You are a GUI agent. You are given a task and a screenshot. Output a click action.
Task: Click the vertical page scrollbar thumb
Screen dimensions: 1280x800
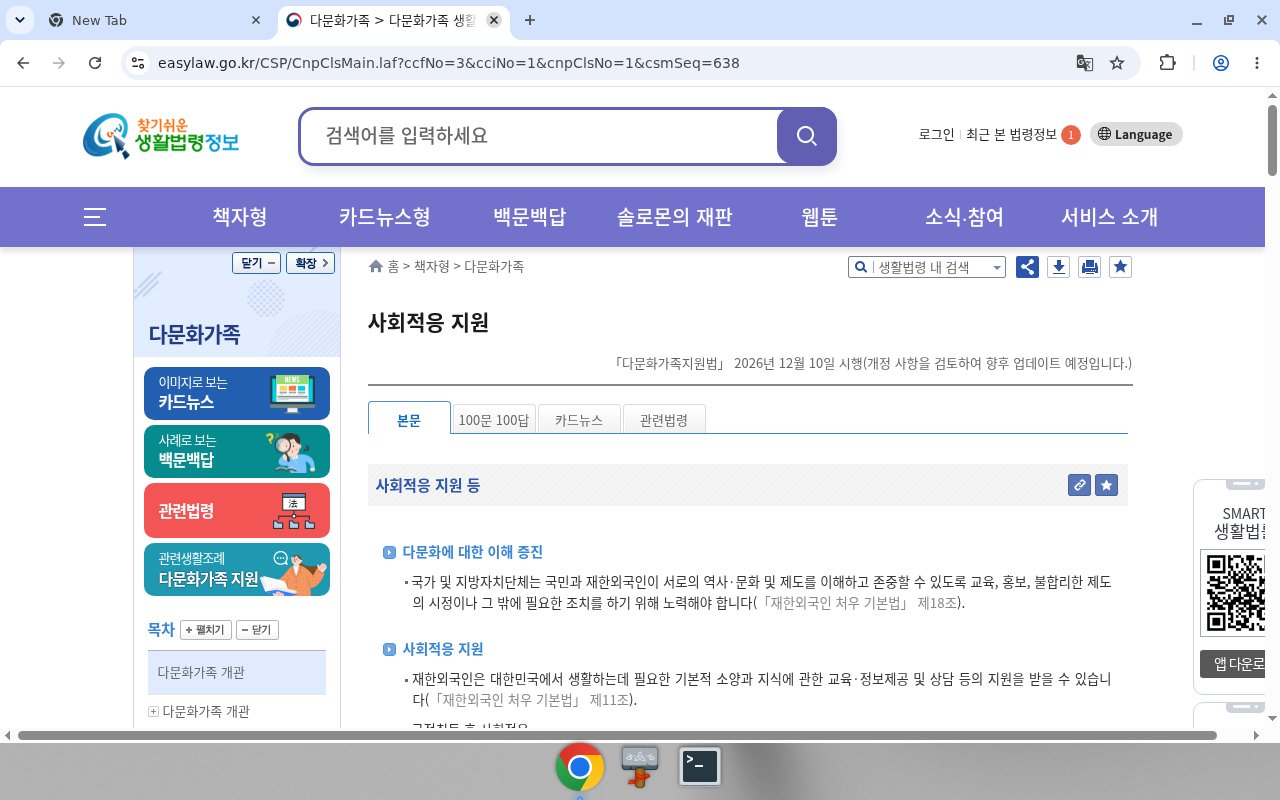(1272, 138)
